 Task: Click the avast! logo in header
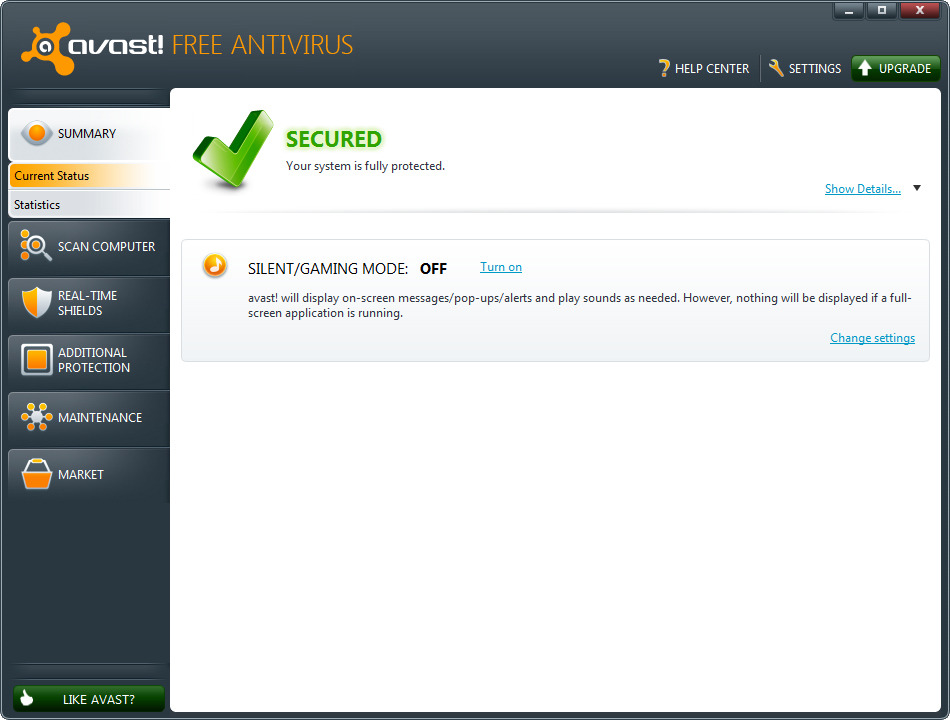point(92,48)
